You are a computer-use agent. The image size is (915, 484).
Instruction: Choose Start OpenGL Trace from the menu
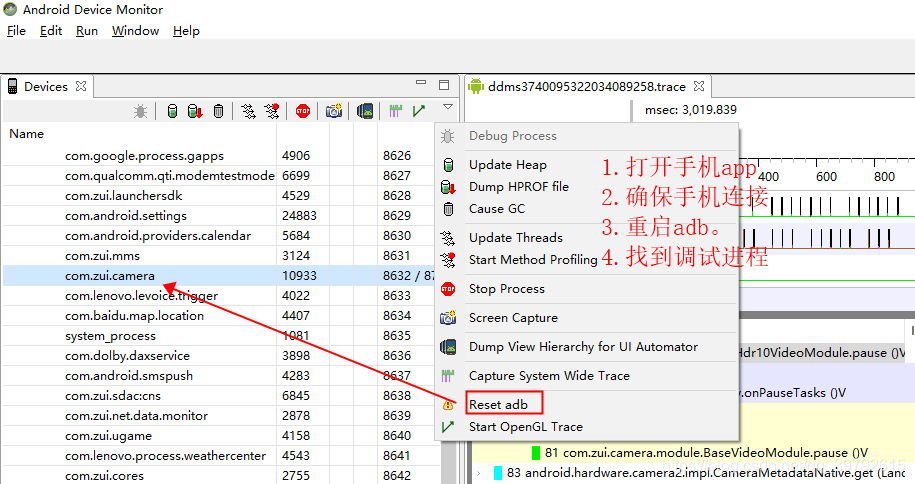coord(526,427)
